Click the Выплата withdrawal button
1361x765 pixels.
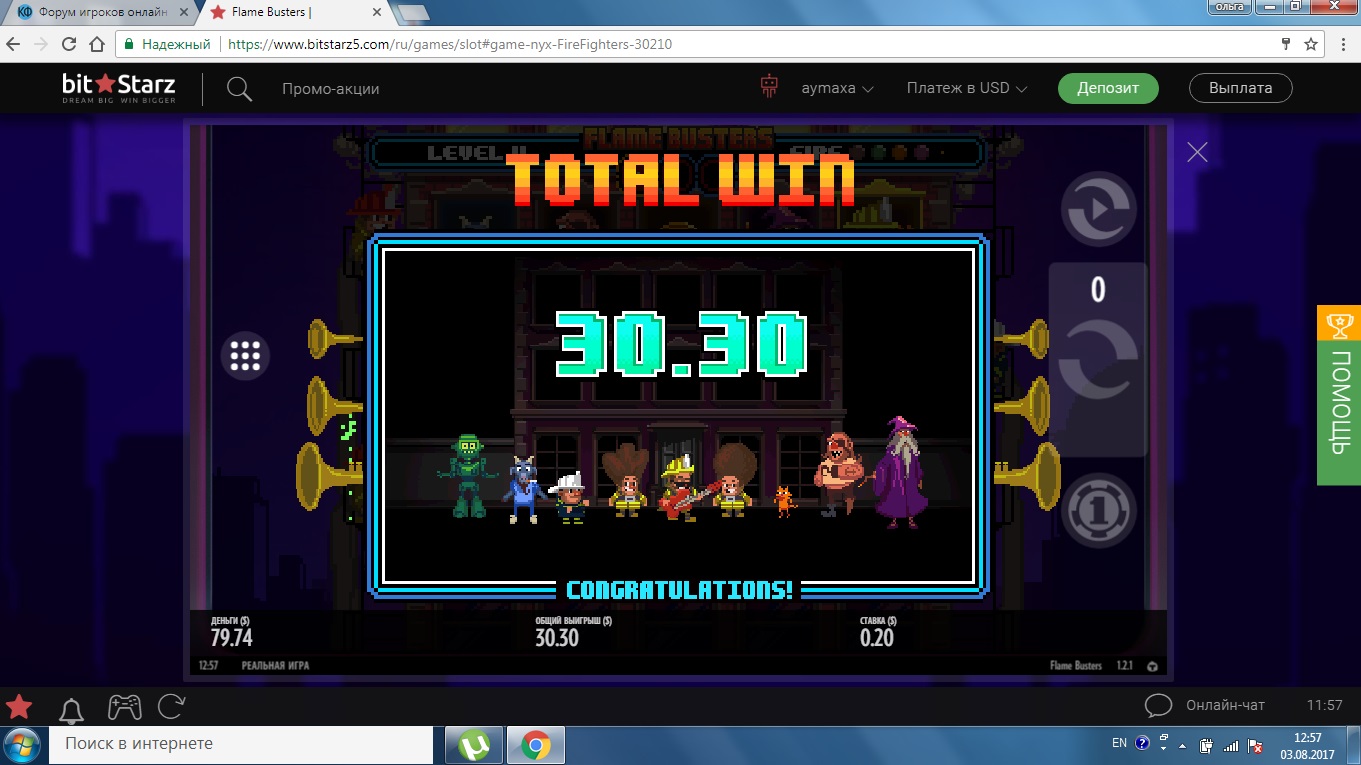(1240, 88)
